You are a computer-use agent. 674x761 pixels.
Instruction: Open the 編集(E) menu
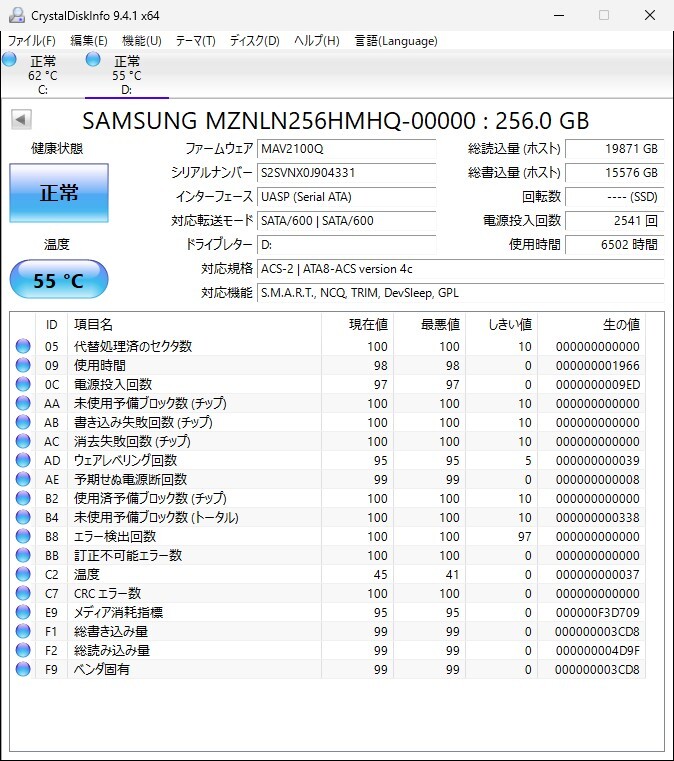point(89,41)
